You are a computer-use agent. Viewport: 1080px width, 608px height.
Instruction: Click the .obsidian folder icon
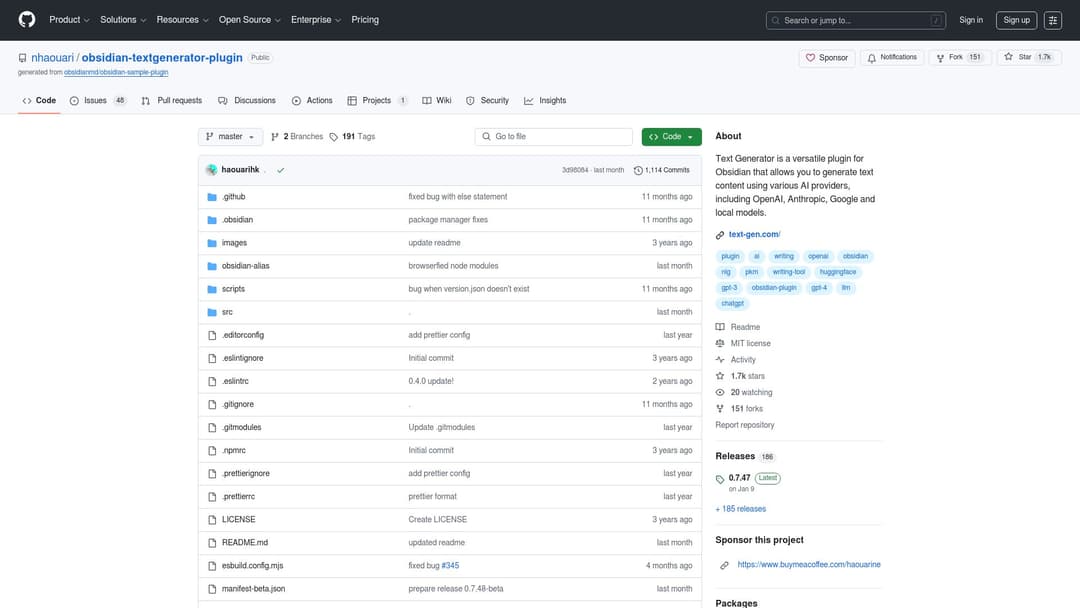[212, 220]
